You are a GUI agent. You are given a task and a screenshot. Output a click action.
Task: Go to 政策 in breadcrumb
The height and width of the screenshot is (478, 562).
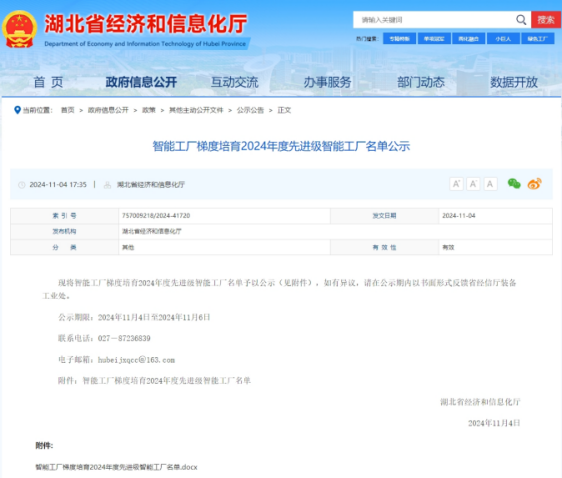coord(149,110)
